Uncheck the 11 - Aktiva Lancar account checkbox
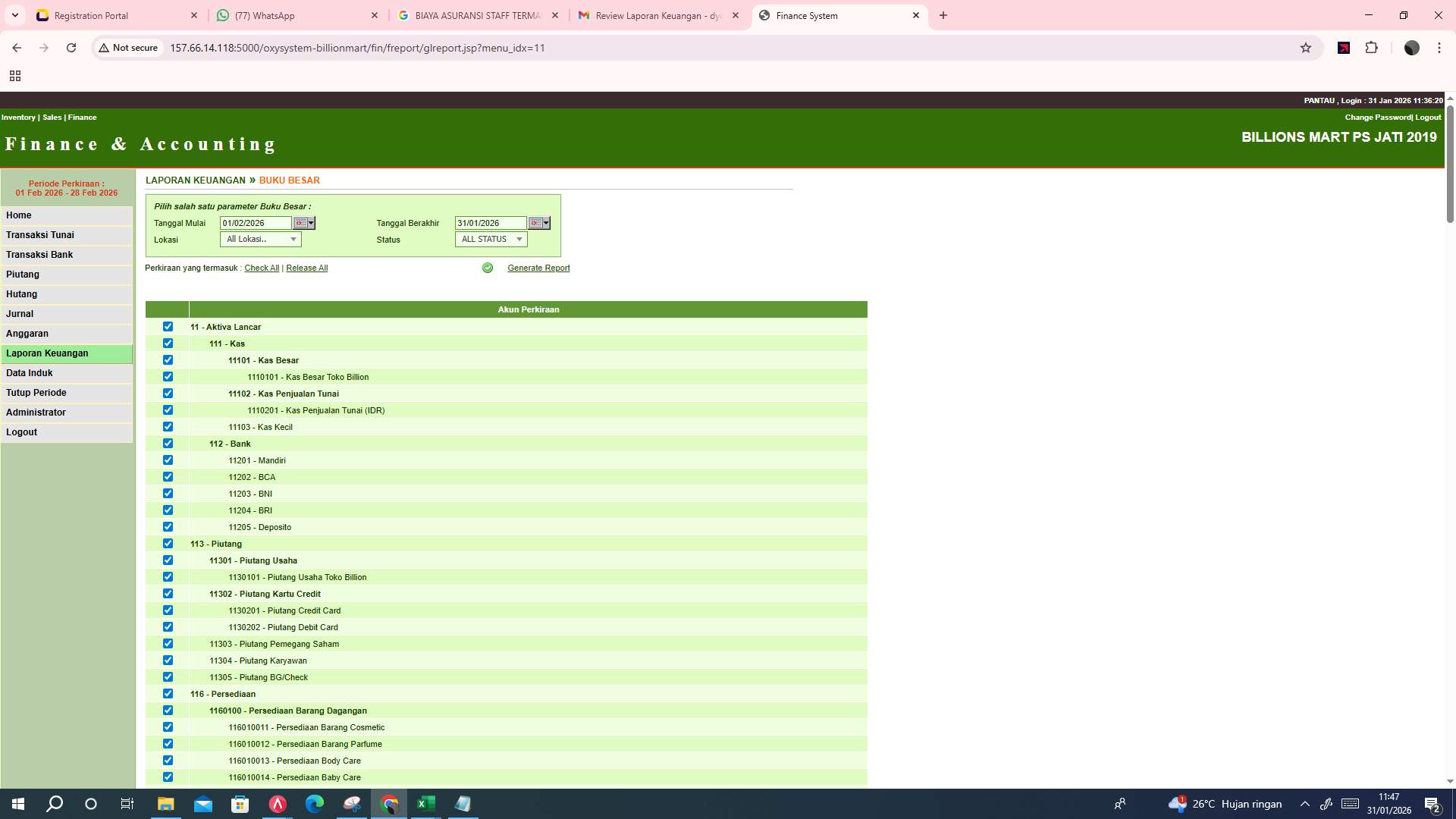The width and height of the screenshot is (1456, 819). coord(168,326)
